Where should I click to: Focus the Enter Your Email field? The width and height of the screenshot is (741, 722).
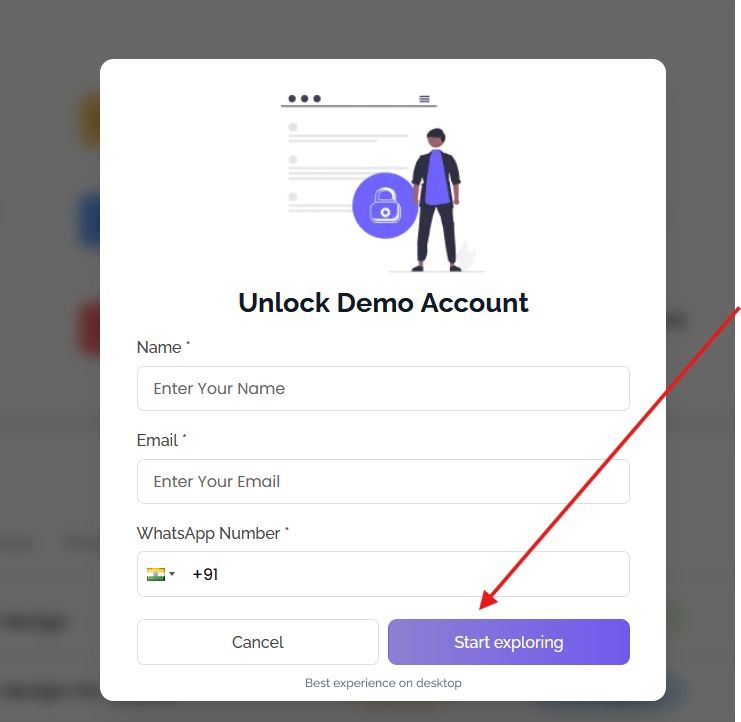(x=383, y=481)
